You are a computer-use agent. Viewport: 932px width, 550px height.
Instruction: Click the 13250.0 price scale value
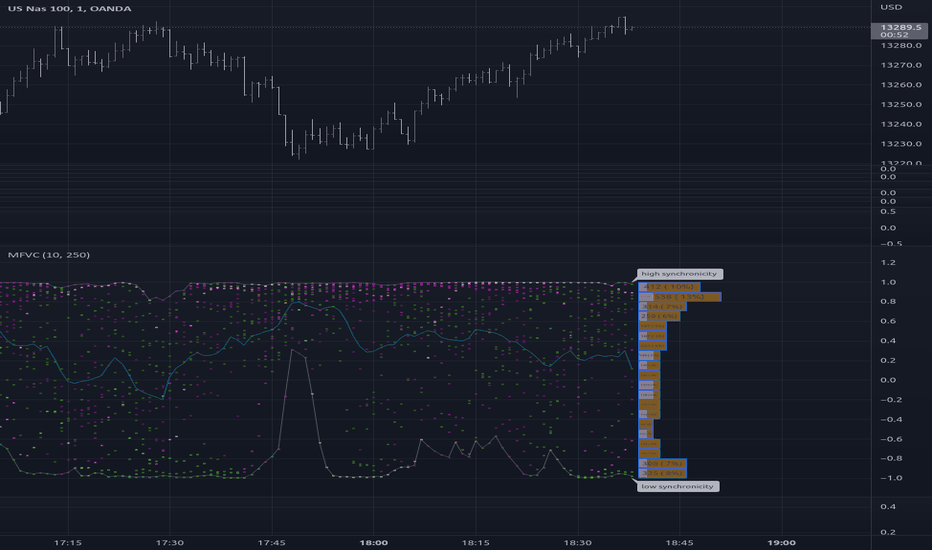[x=901, y=105]
